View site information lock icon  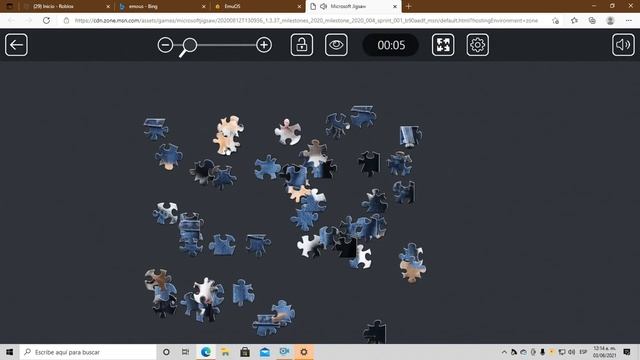tap(67, 20)
